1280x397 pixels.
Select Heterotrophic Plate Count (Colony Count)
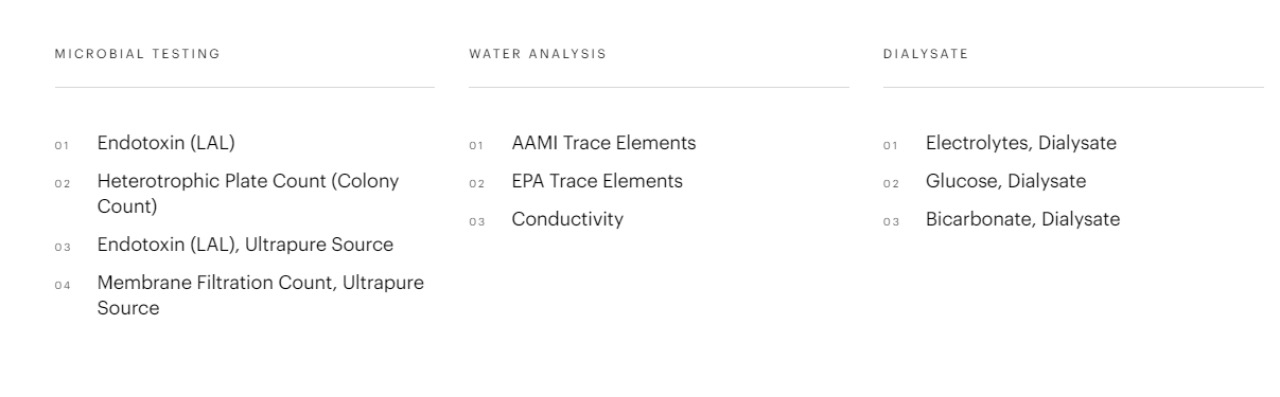click(248, 194)
